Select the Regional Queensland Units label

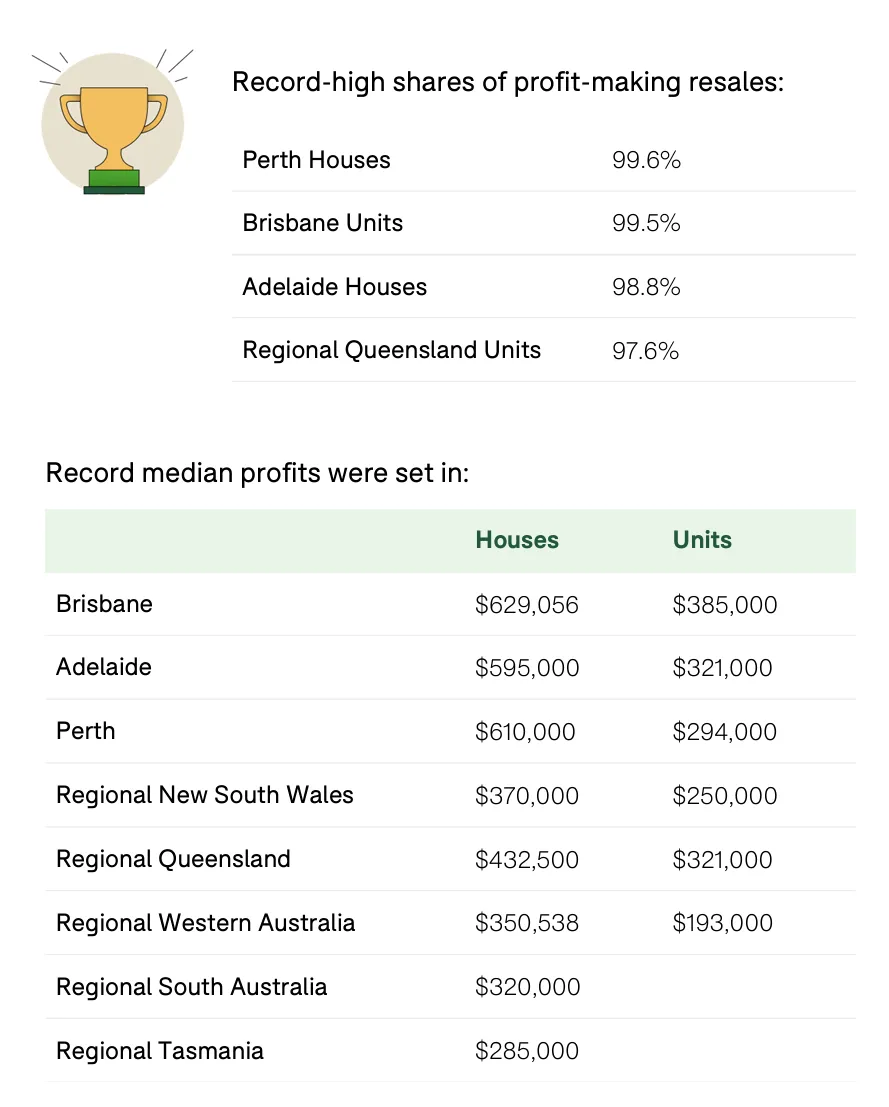pos(392,350)
